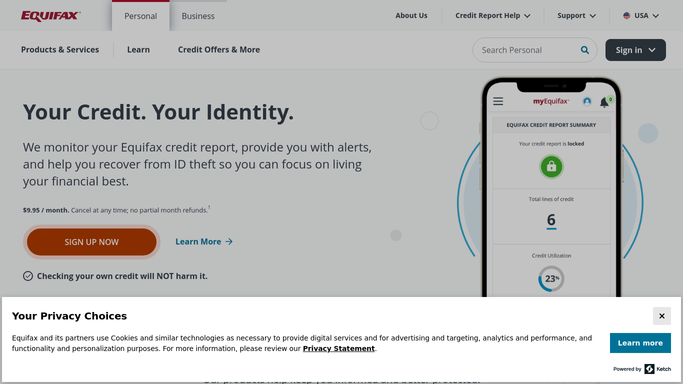
Task: Click the profile avatar icon in phone mockup
Action: 587,101
